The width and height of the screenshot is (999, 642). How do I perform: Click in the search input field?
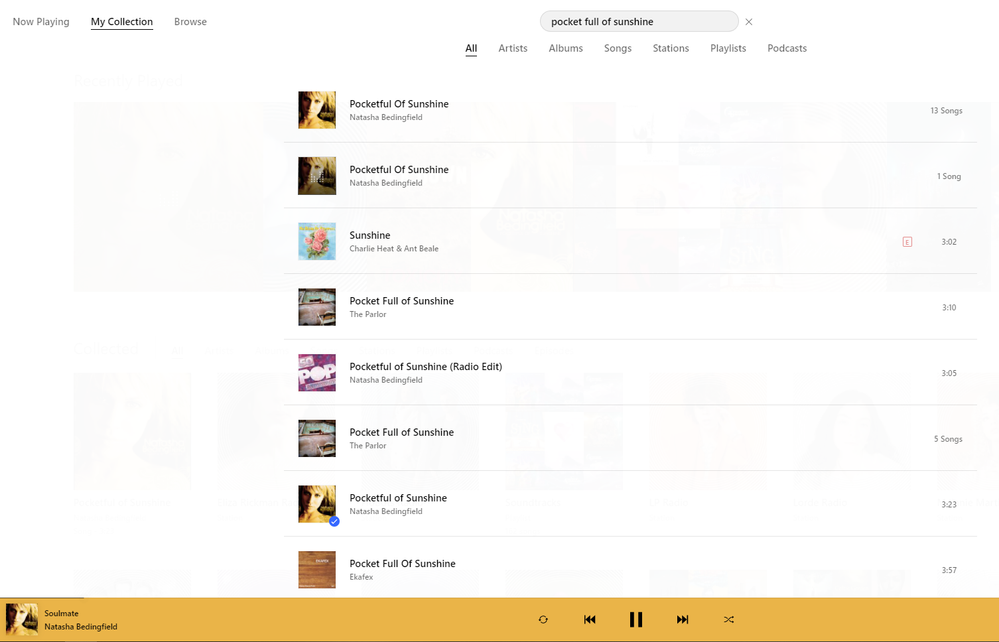[x=638, y=22]
